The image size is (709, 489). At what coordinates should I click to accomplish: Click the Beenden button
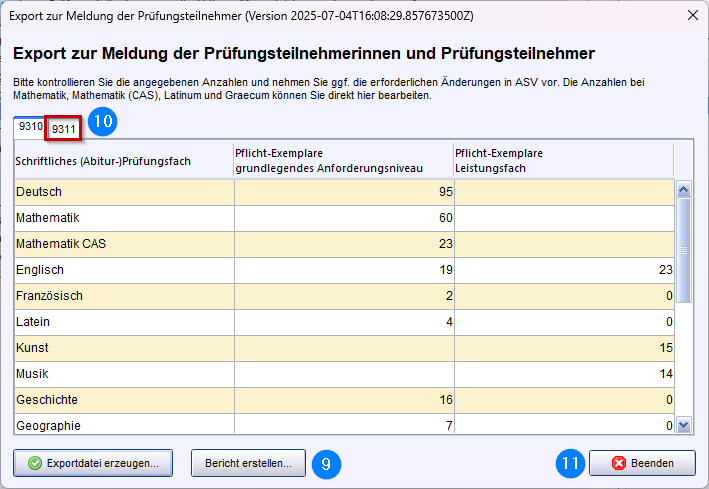coord(642,463)
